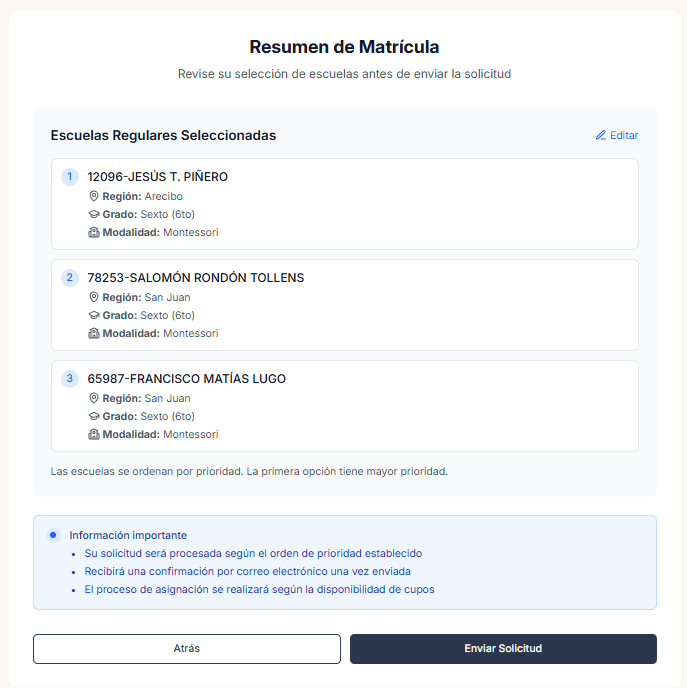The image size is (687, 688).
Task: Click priority badge number 3
Action: point(70,379)
